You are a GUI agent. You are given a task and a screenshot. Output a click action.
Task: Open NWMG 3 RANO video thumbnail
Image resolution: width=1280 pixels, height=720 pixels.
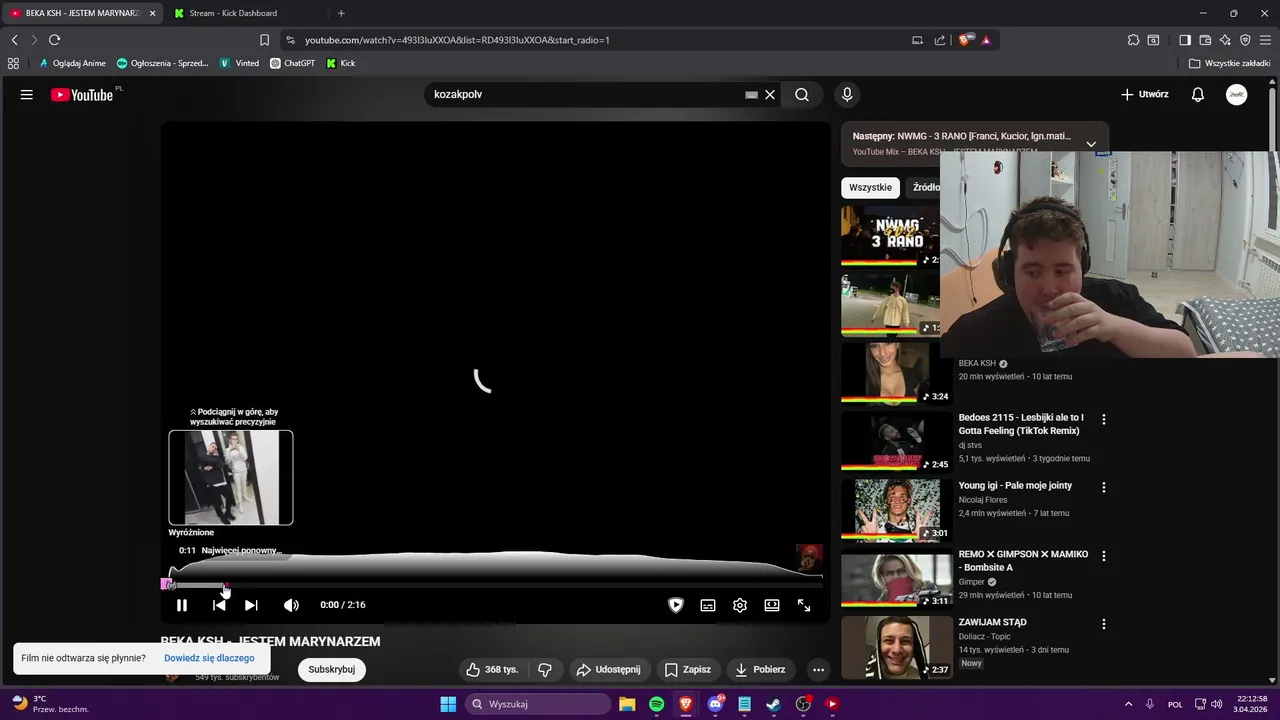890,236
